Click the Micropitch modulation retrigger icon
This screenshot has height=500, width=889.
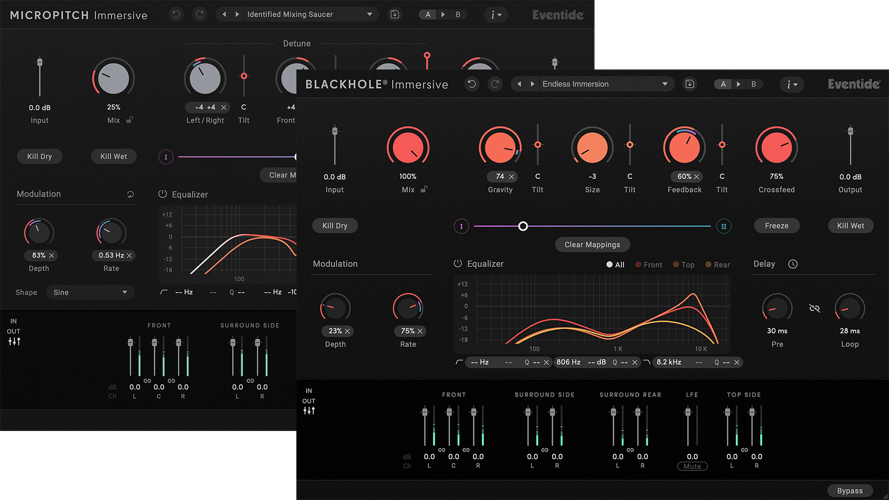130,194
